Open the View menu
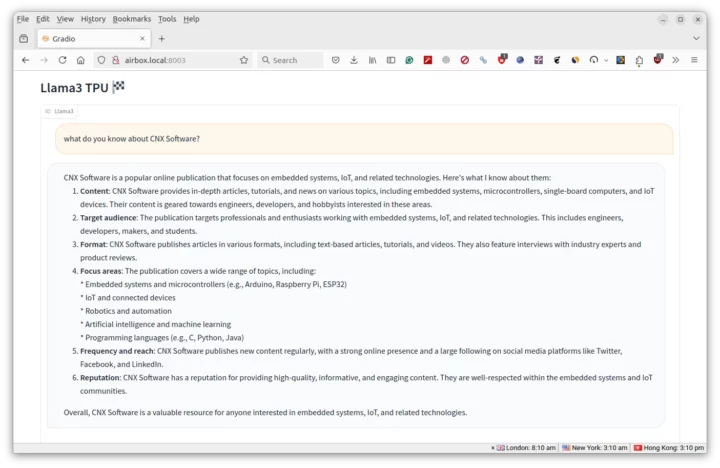 tap(65, 19)
